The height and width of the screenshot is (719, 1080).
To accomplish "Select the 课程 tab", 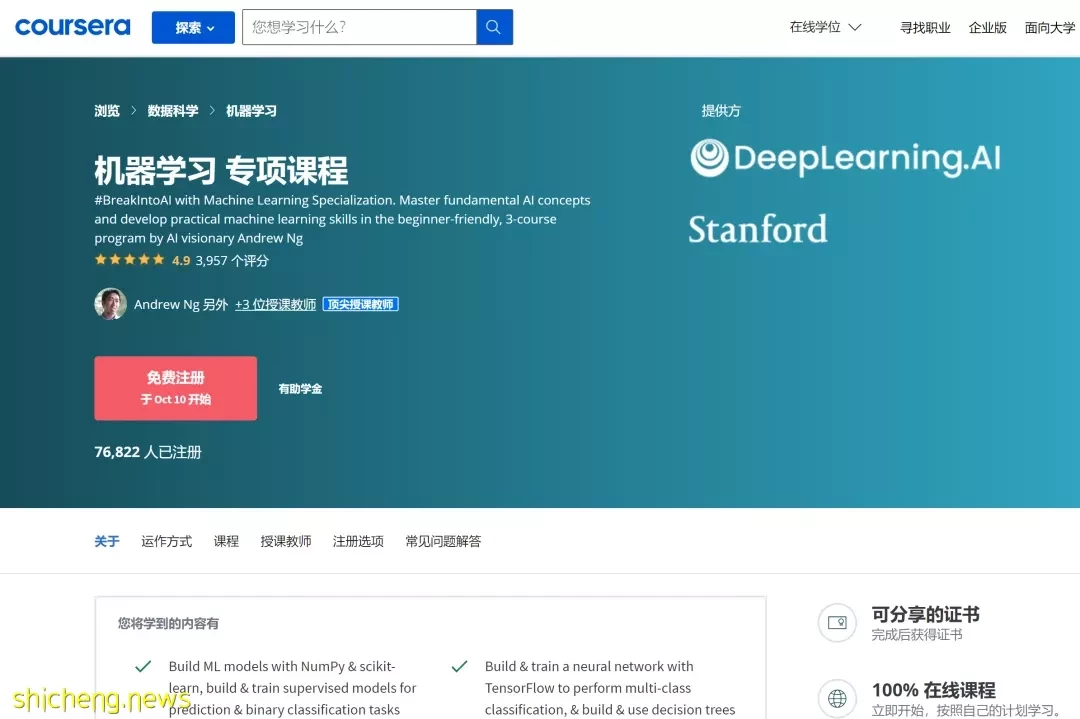I will tap(226, 541).
